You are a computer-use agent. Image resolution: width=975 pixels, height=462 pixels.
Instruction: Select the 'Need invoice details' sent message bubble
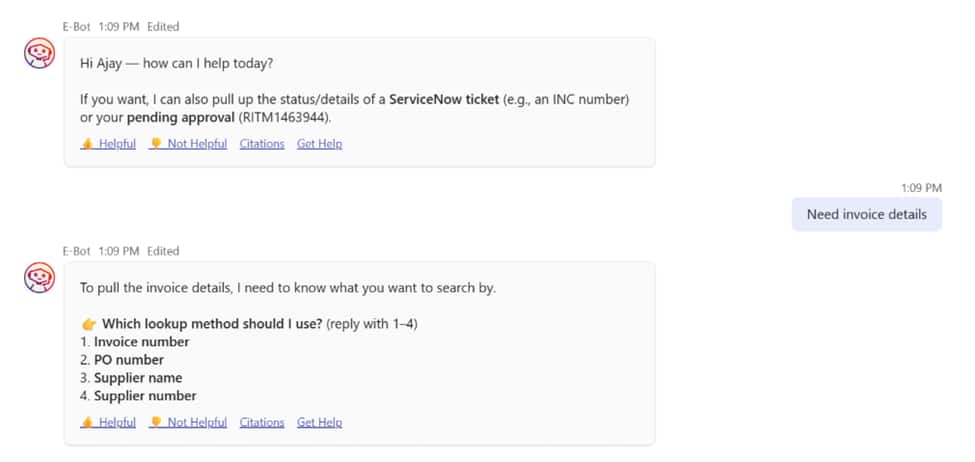(x=866, y=214)
